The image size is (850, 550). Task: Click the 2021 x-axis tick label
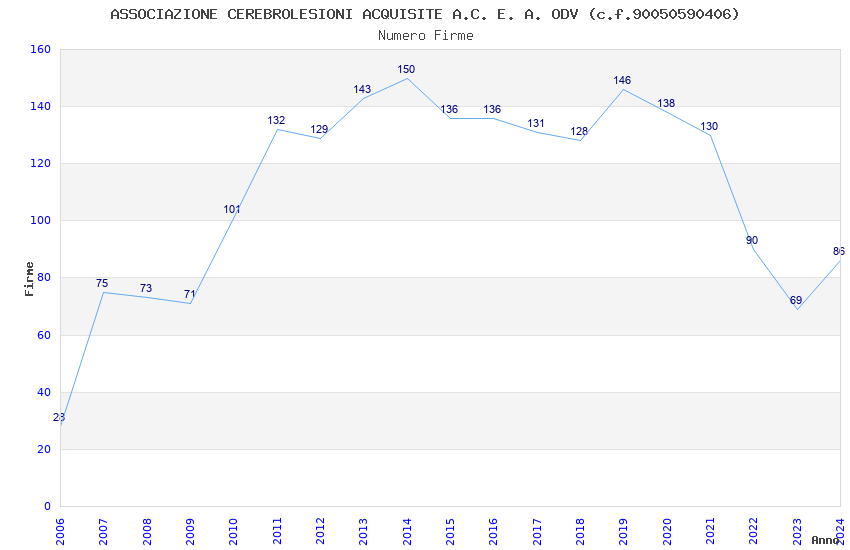tap(710, 532)
